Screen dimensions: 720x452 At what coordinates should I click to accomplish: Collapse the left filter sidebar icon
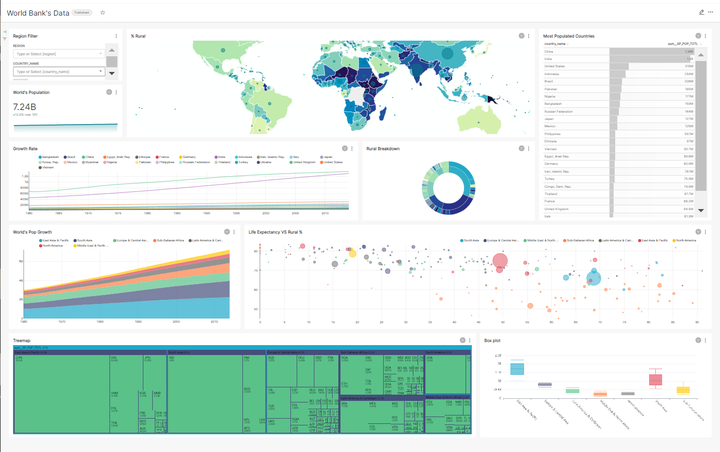[5, 32]
